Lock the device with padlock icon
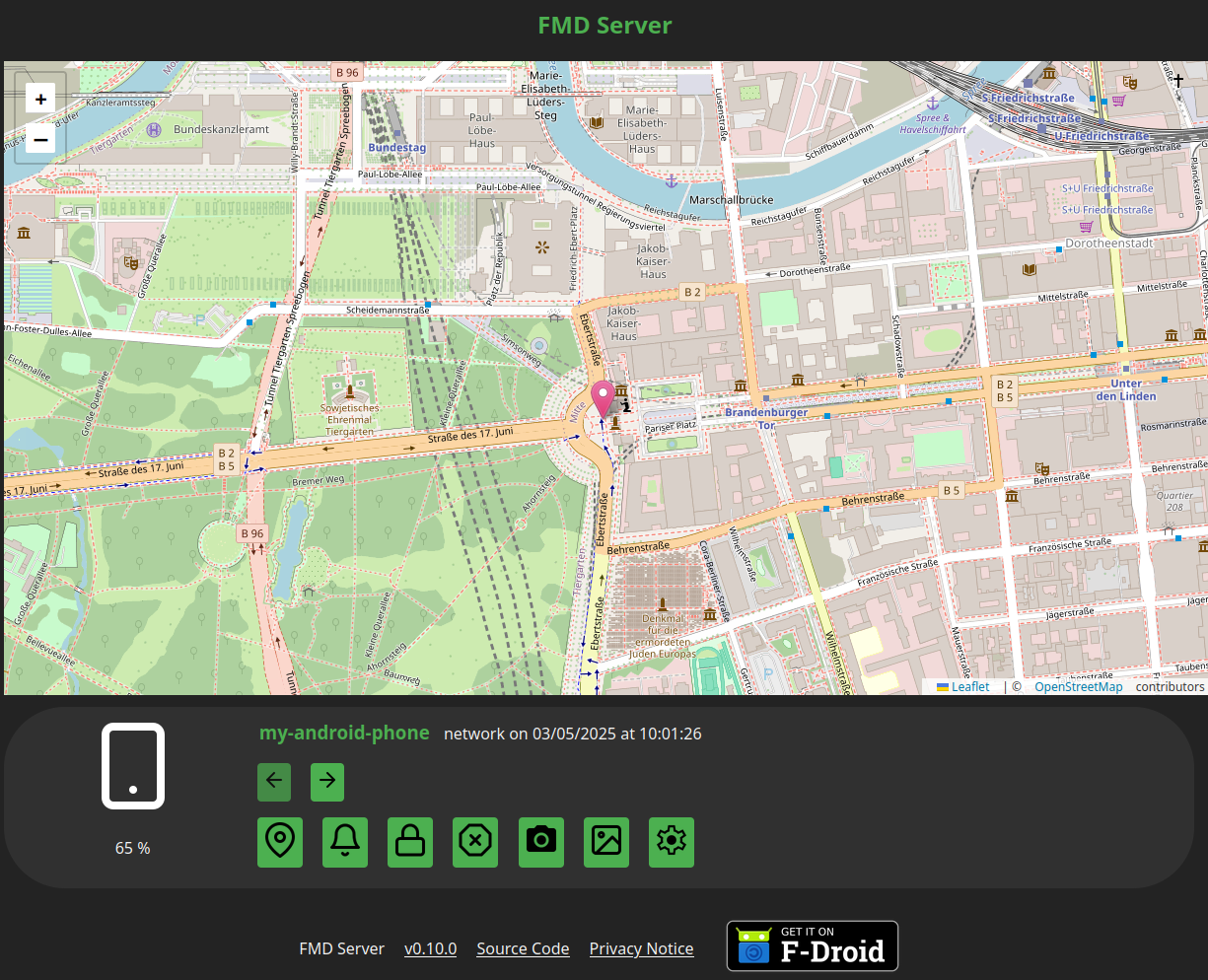The height and width of the screenshot is (980, 1208). 410,842
